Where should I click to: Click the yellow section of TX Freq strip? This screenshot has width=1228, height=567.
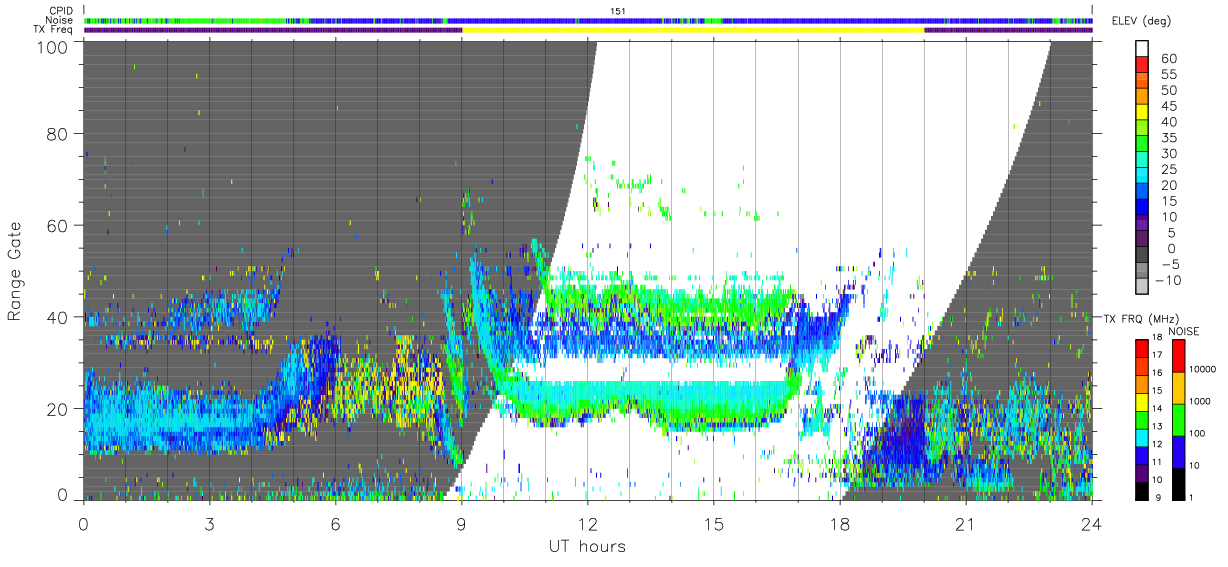tap(693, 30)
